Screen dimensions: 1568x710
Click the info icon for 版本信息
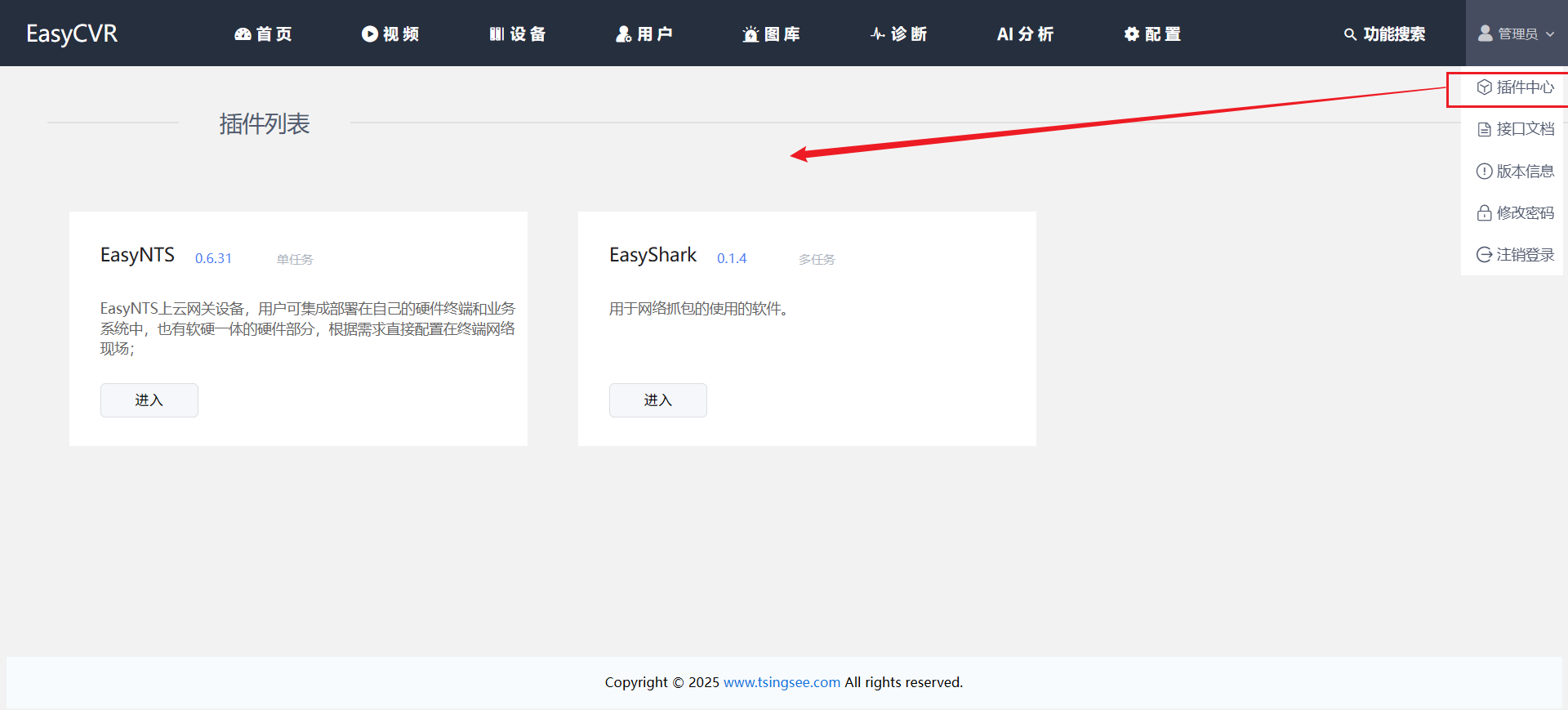1485,172
